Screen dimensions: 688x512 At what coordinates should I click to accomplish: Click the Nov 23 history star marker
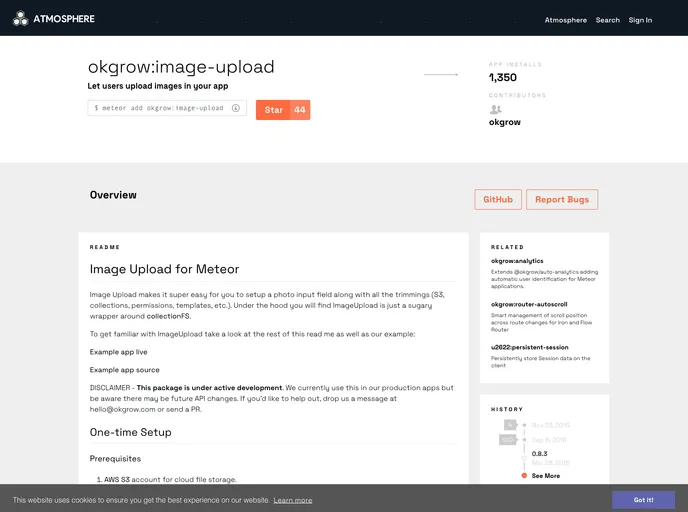click(524, 425)
